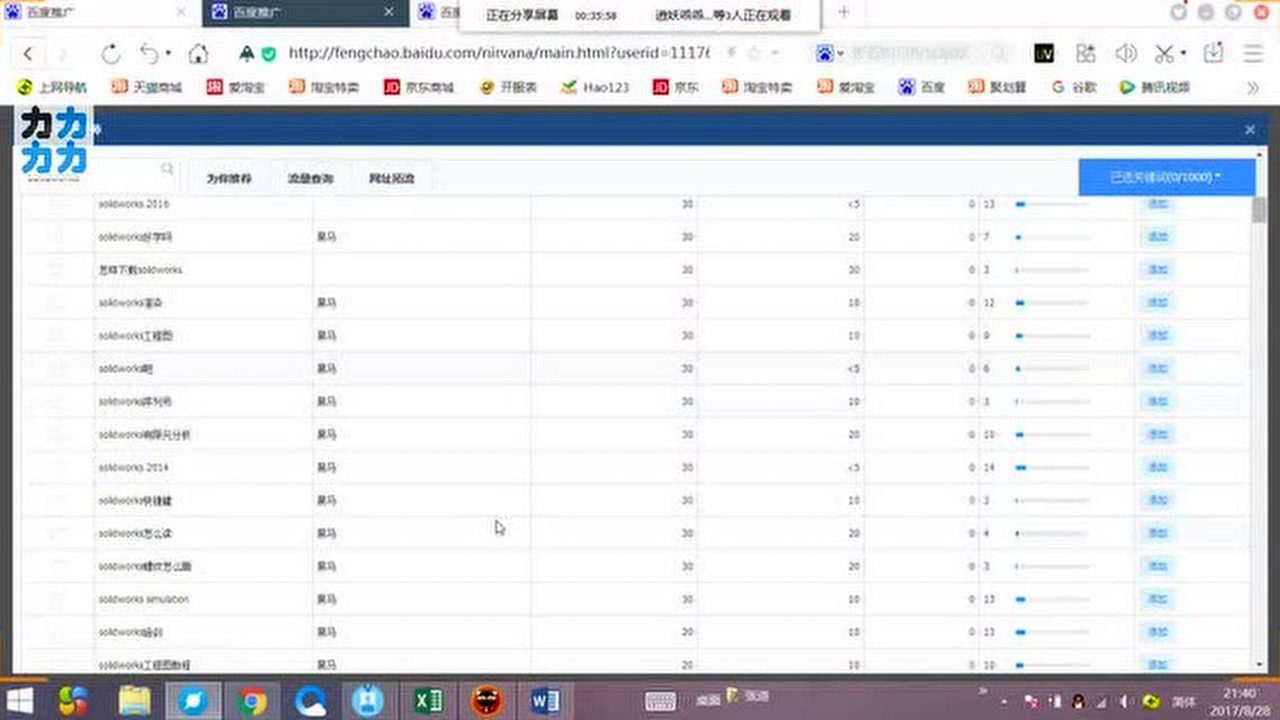Click the Baidu paw search engine icon
Screen dimensions: 1280x720
825,53
